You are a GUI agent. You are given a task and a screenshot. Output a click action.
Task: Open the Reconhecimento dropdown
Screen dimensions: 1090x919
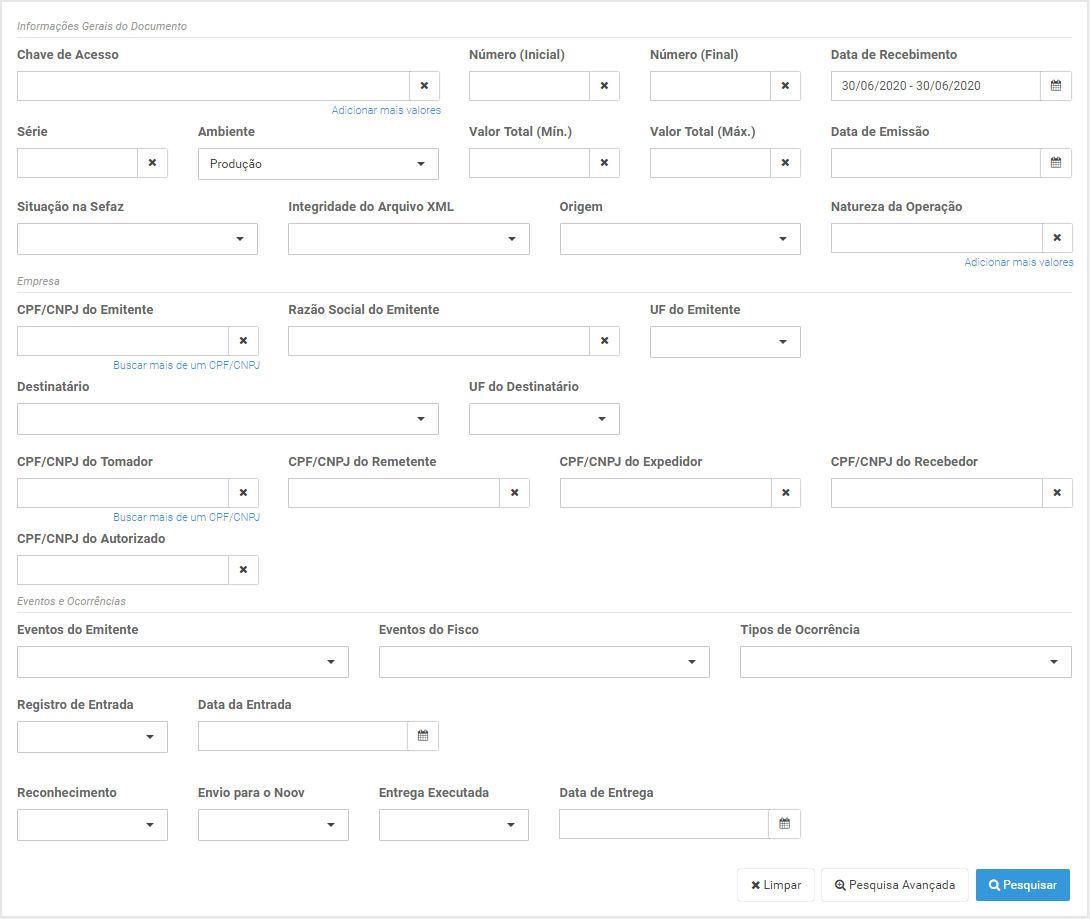pos(92,825)
